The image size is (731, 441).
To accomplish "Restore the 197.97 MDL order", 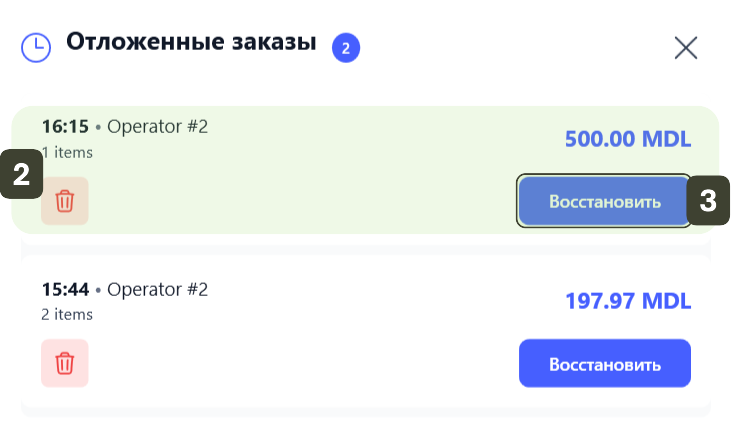I will pos(604,363).
